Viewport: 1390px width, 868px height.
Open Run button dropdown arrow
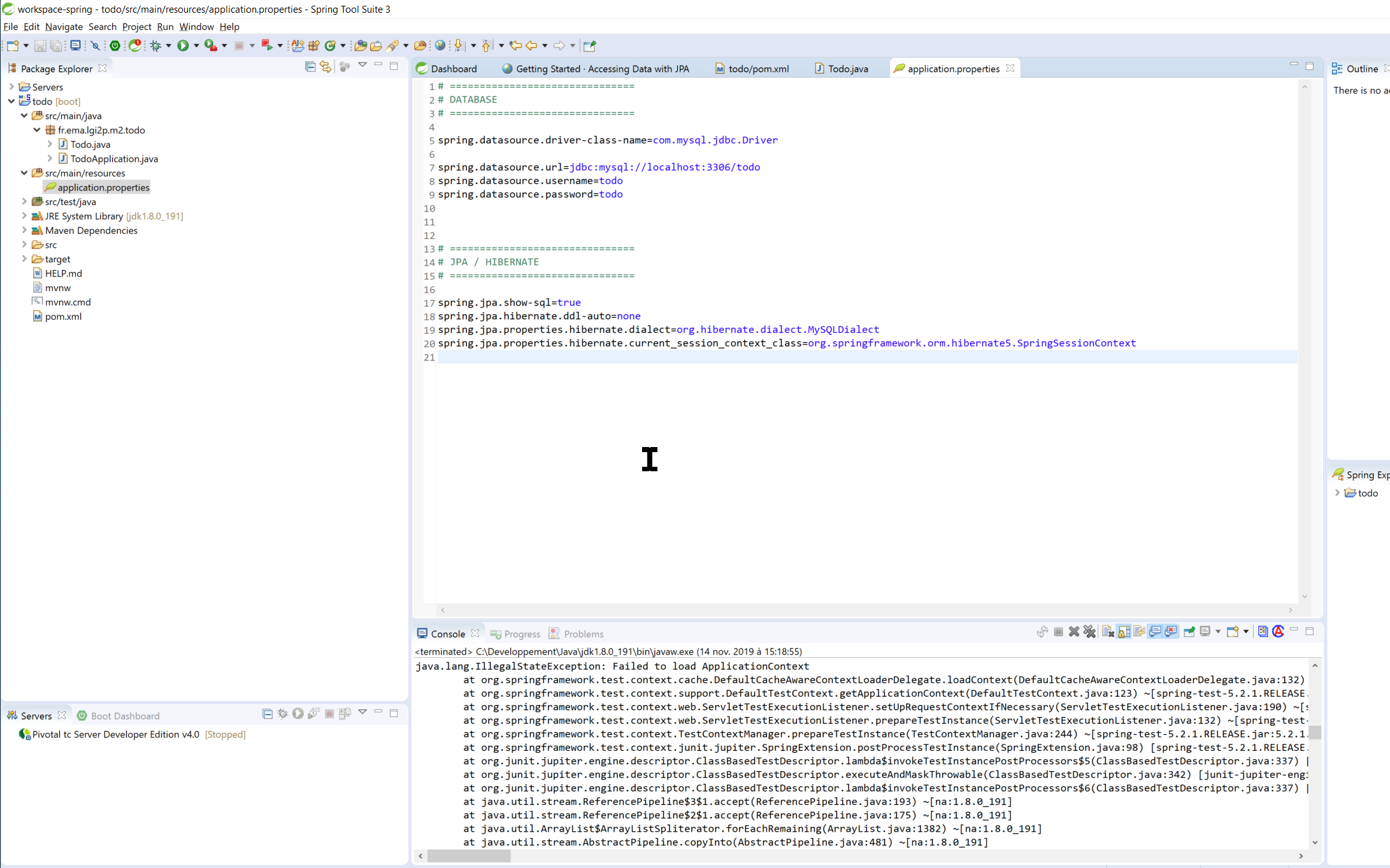(x=196, y=46)
